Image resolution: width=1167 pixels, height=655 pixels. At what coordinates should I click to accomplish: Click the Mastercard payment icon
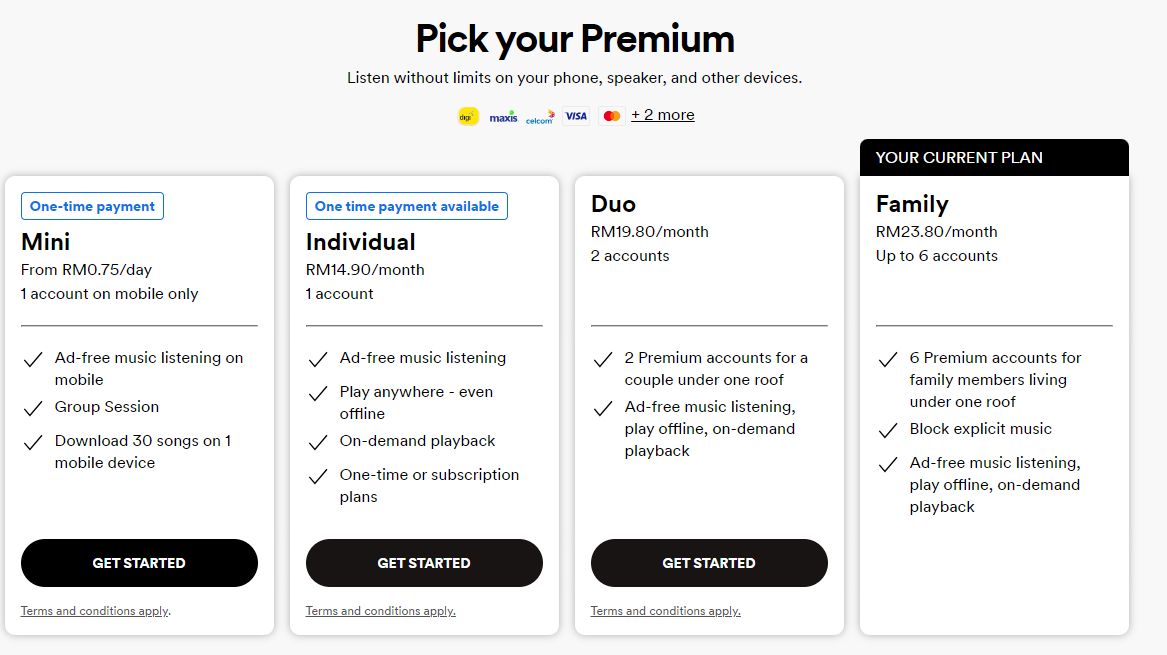[x=611, y=115]
